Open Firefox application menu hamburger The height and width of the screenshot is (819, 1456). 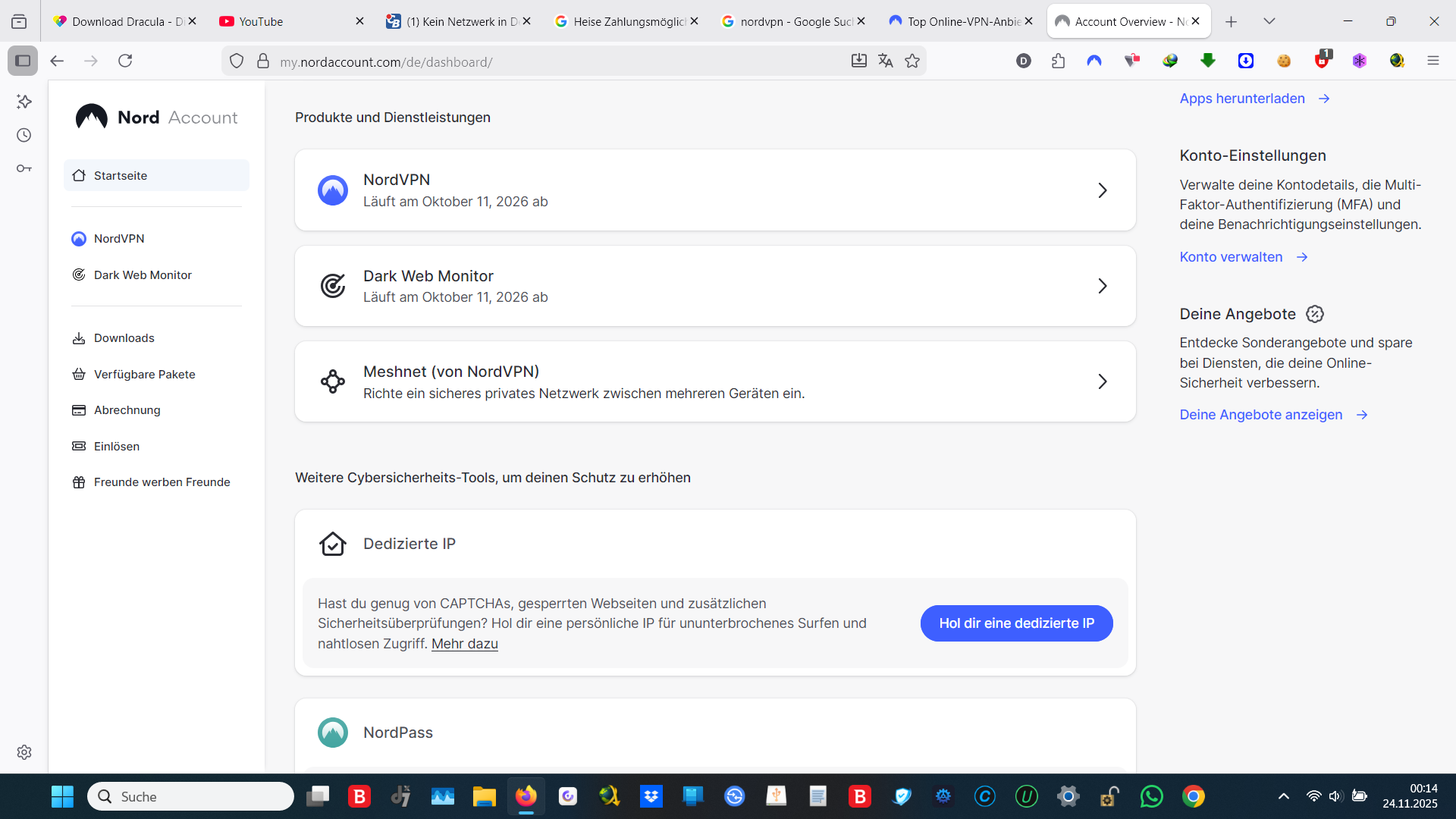pyautogui.click(x=1432, y=61)
